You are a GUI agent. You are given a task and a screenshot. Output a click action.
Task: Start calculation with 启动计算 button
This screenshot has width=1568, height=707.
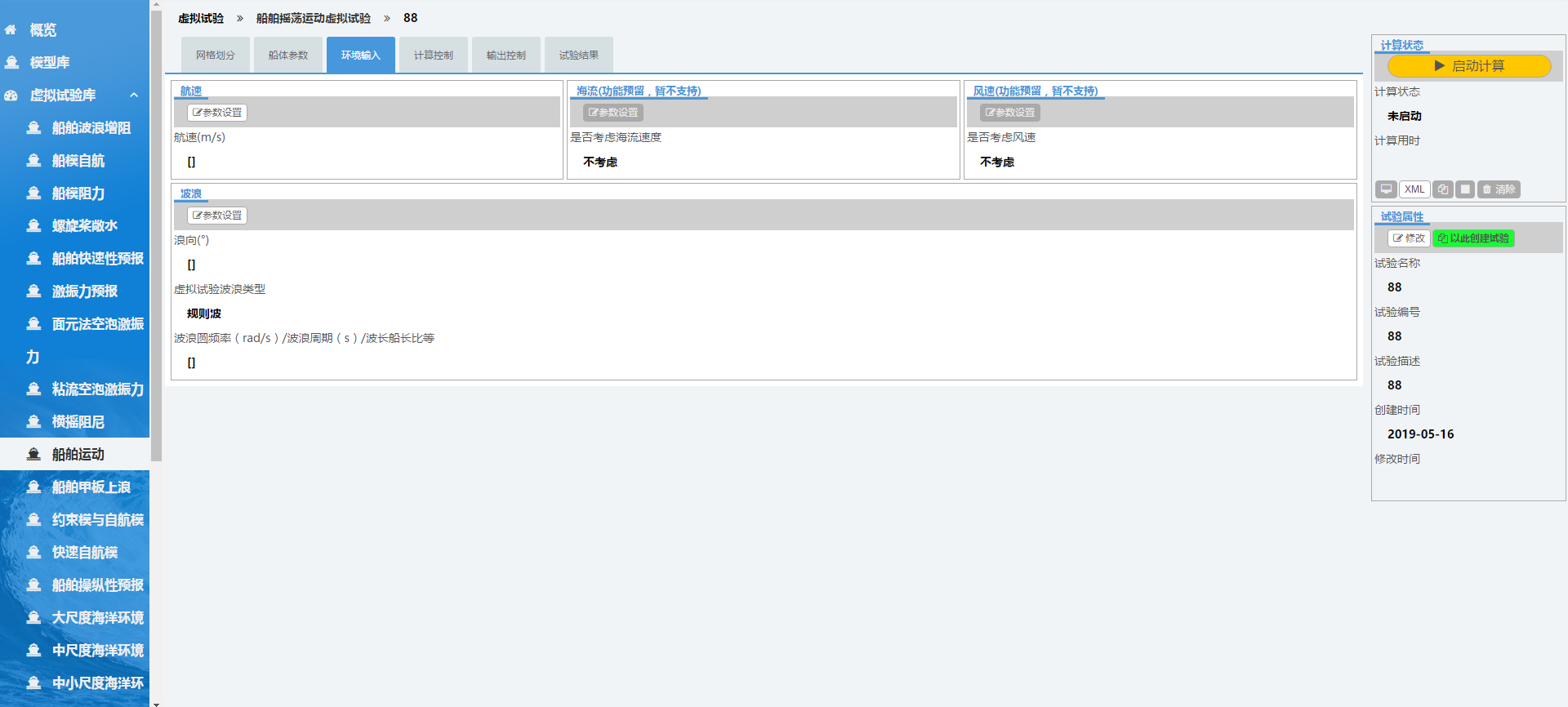(1468, 66)
